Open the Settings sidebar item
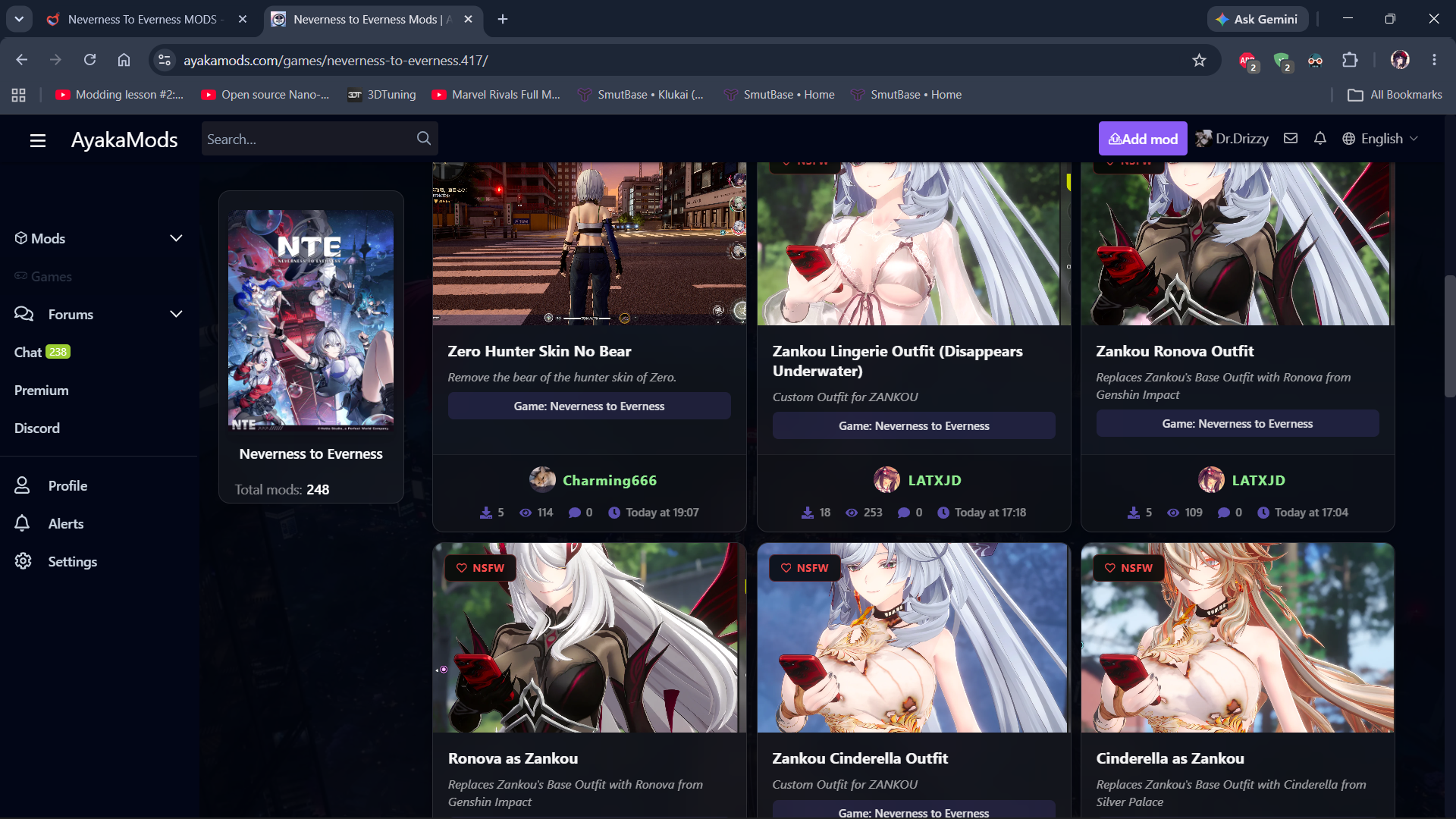Image resolution: width=1456 pixels, height=819 pixels. click(72, 561)
